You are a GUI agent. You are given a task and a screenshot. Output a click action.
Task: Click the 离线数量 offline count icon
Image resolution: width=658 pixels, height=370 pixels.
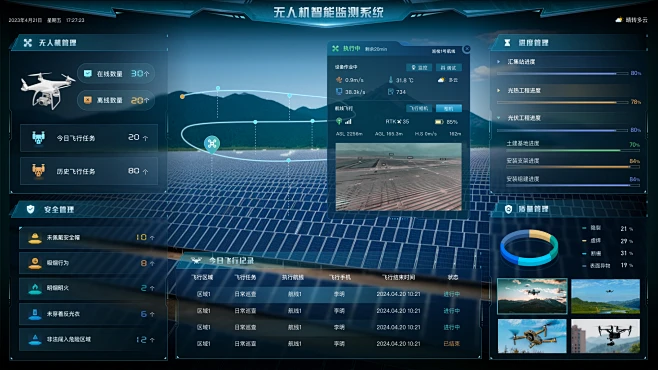[87, 100]
